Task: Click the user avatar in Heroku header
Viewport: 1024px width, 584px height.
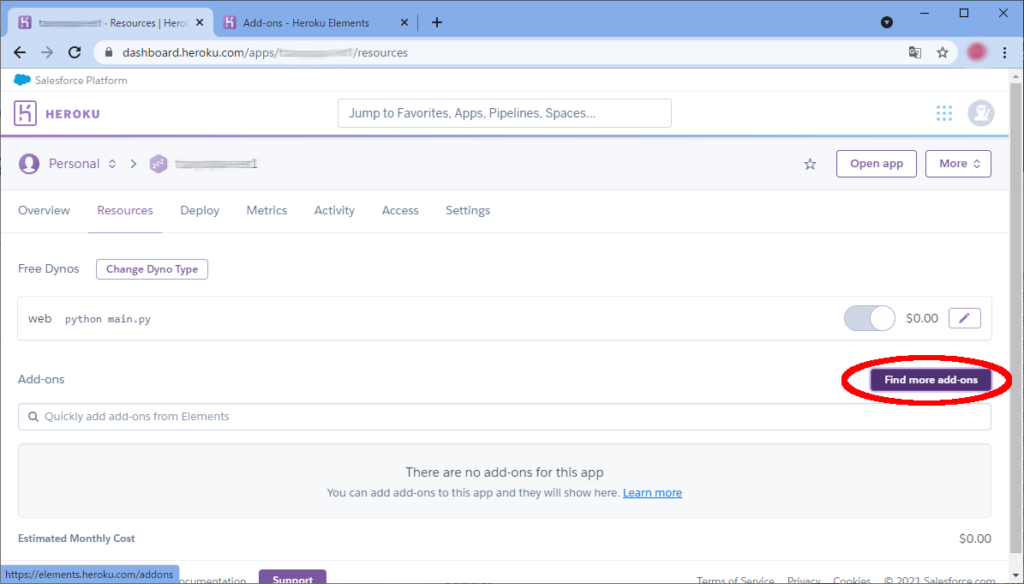Action: pyautogui.click(x=981, y=114)
